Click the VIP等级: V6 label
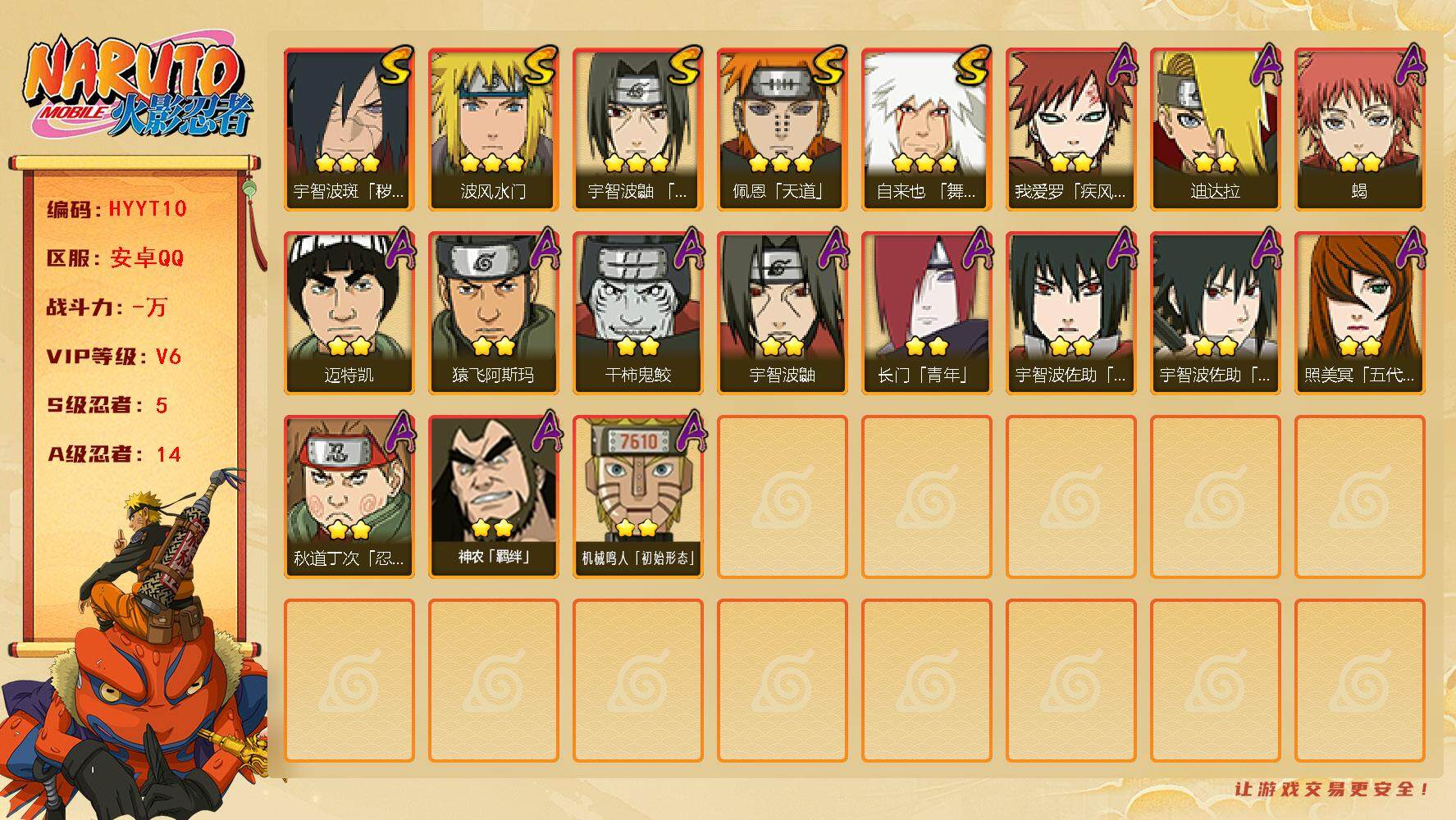 pyautogui.click(x=114, y=357)
